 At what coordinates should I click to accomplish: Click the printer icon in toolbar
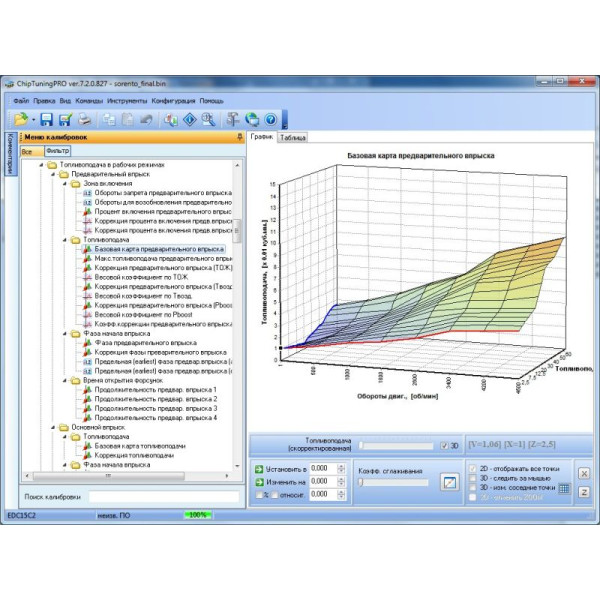click(x=85, y=119)
